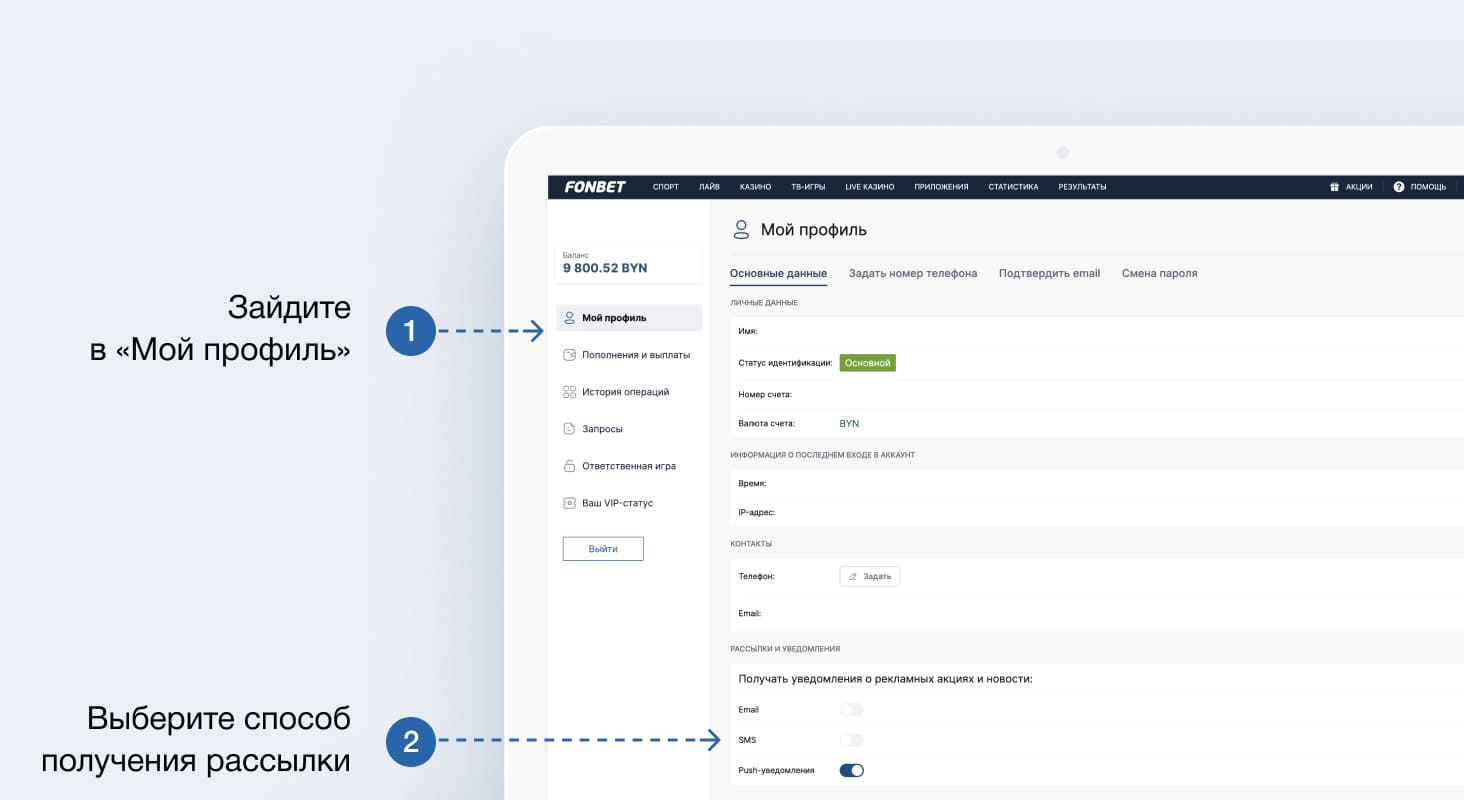Click the question mark Помощь icon
This screenshot has width=1464, height=800.
coord(1399,187)
